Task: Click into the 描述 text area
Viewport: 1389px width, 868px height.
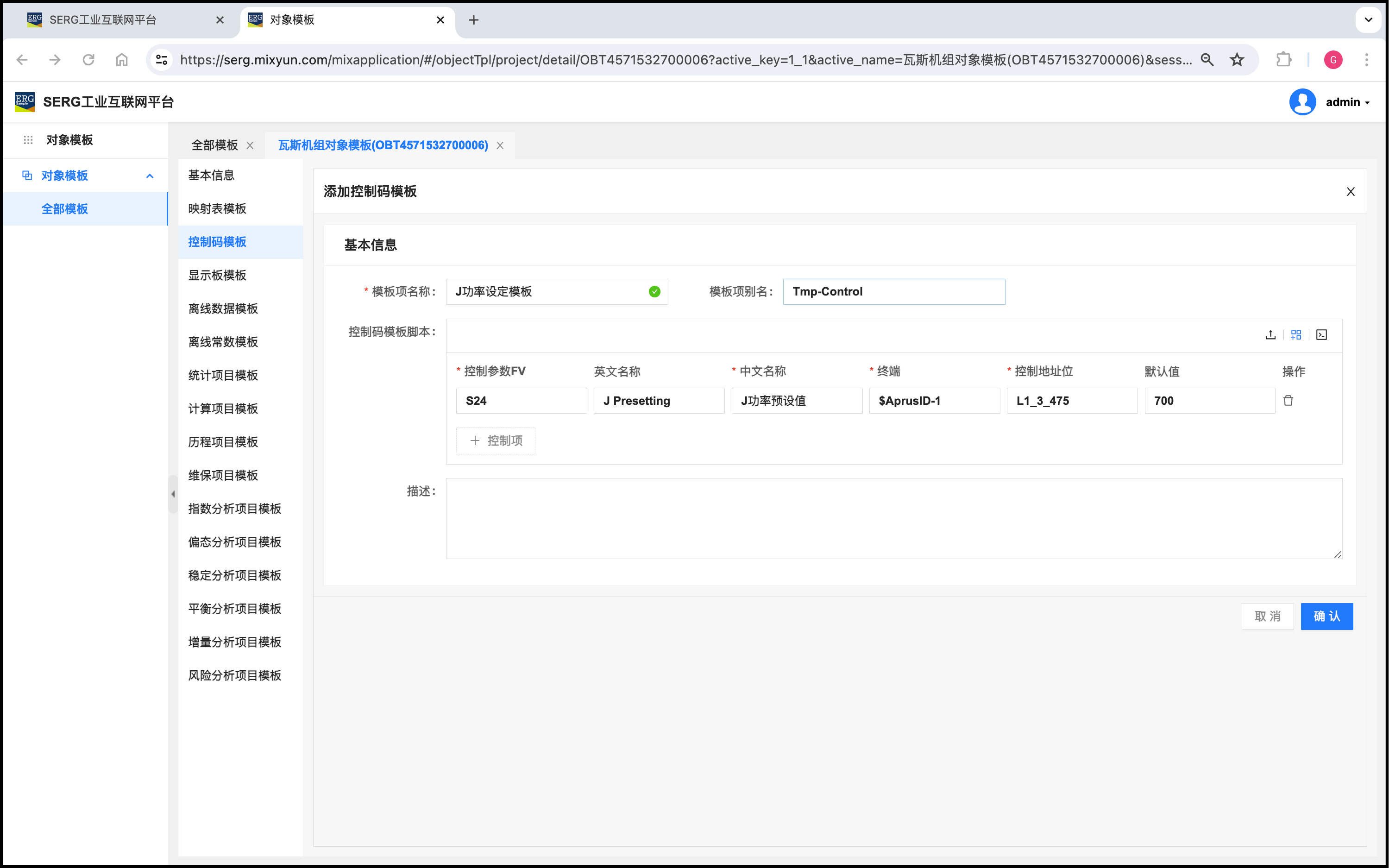Action: pos(894,518)
